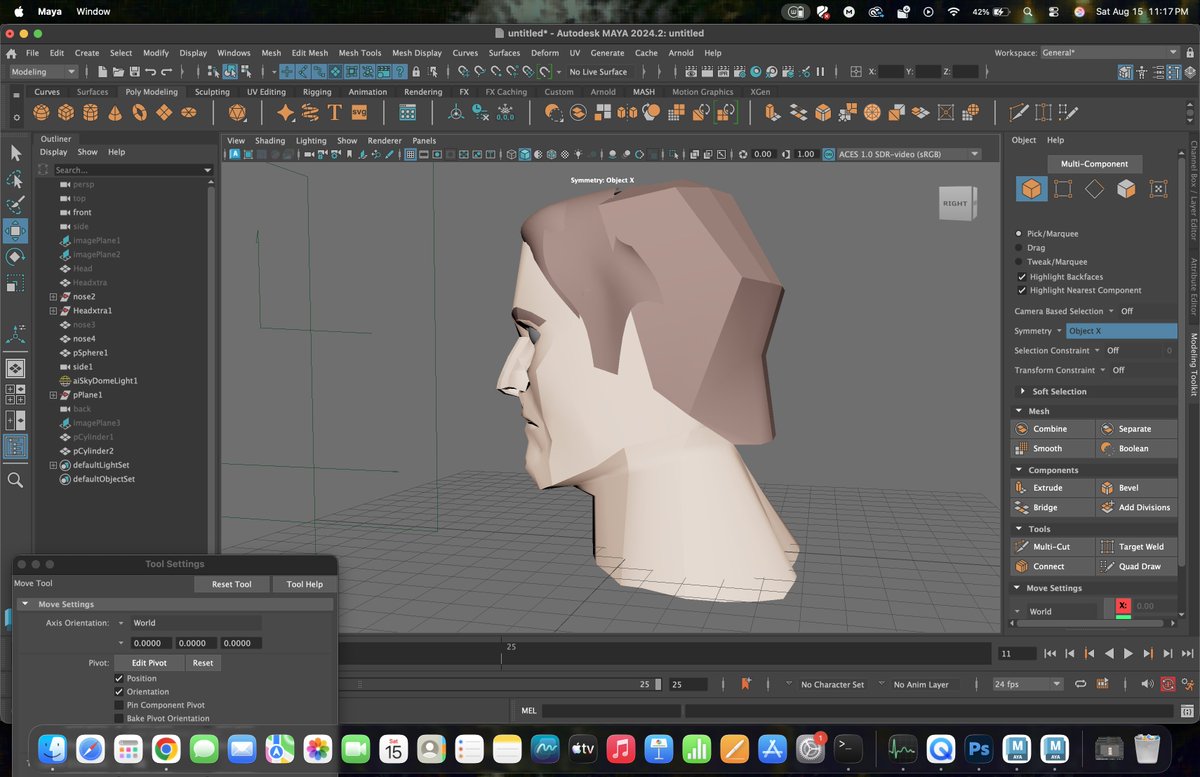
Task: Select Vertex selection mode icon in Modeling Toolkit
Action: (1063, 188)
